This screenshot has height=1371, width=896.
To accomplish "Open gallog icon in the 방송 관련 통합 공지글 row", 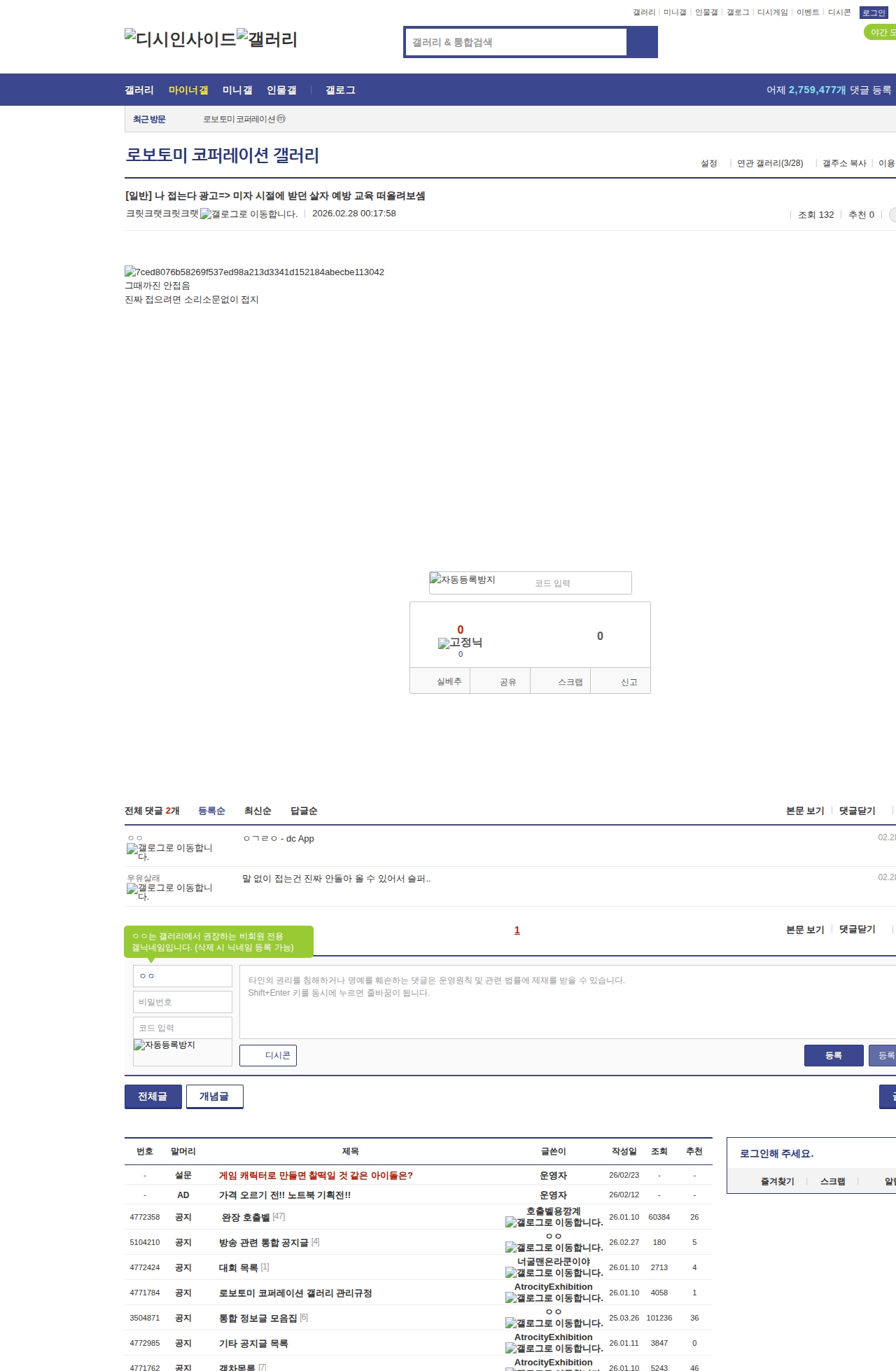I will coord(554,1248).
